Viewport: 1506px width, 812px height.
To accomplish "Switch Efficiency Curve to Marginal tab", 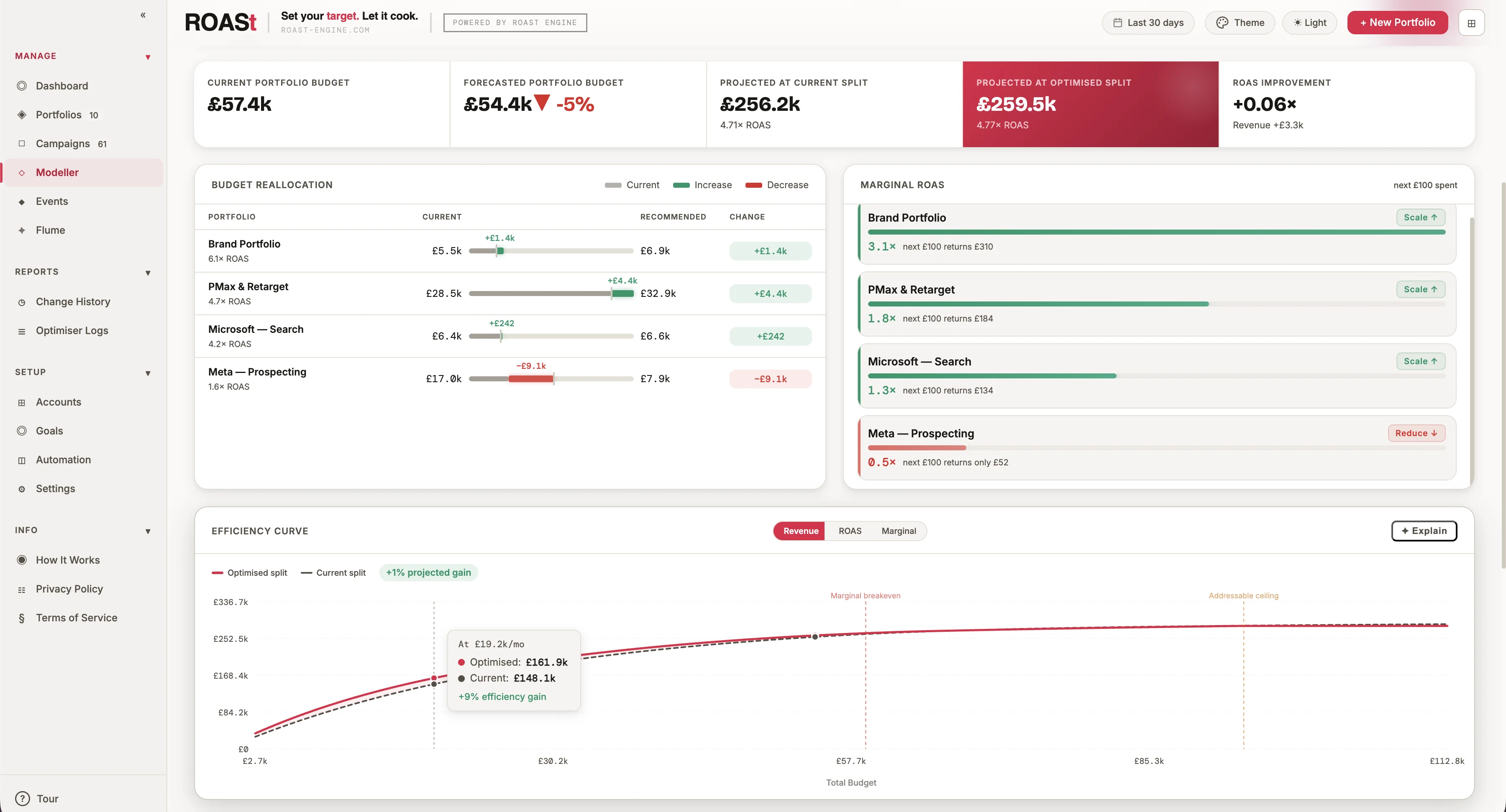I will point(899,531).
